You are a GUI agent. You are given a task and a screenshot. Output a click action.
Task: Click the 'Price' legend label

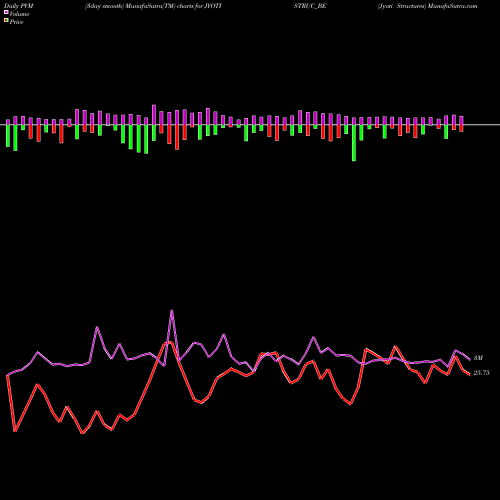tap(16, 22)
